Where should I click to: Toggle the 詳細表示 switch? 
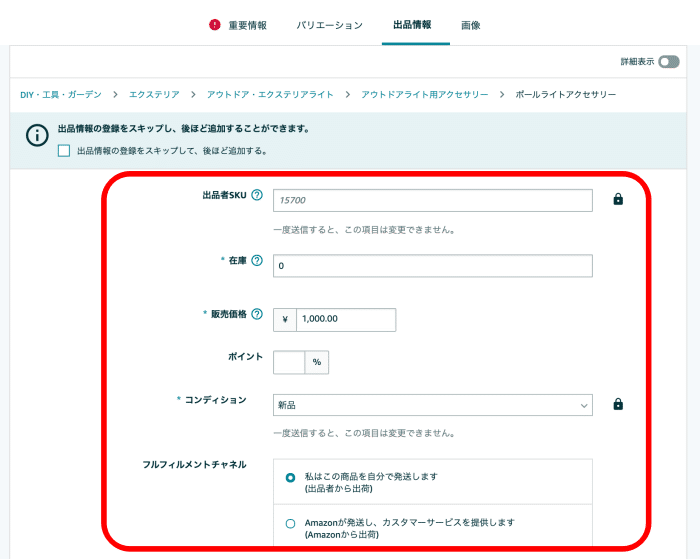668,62
